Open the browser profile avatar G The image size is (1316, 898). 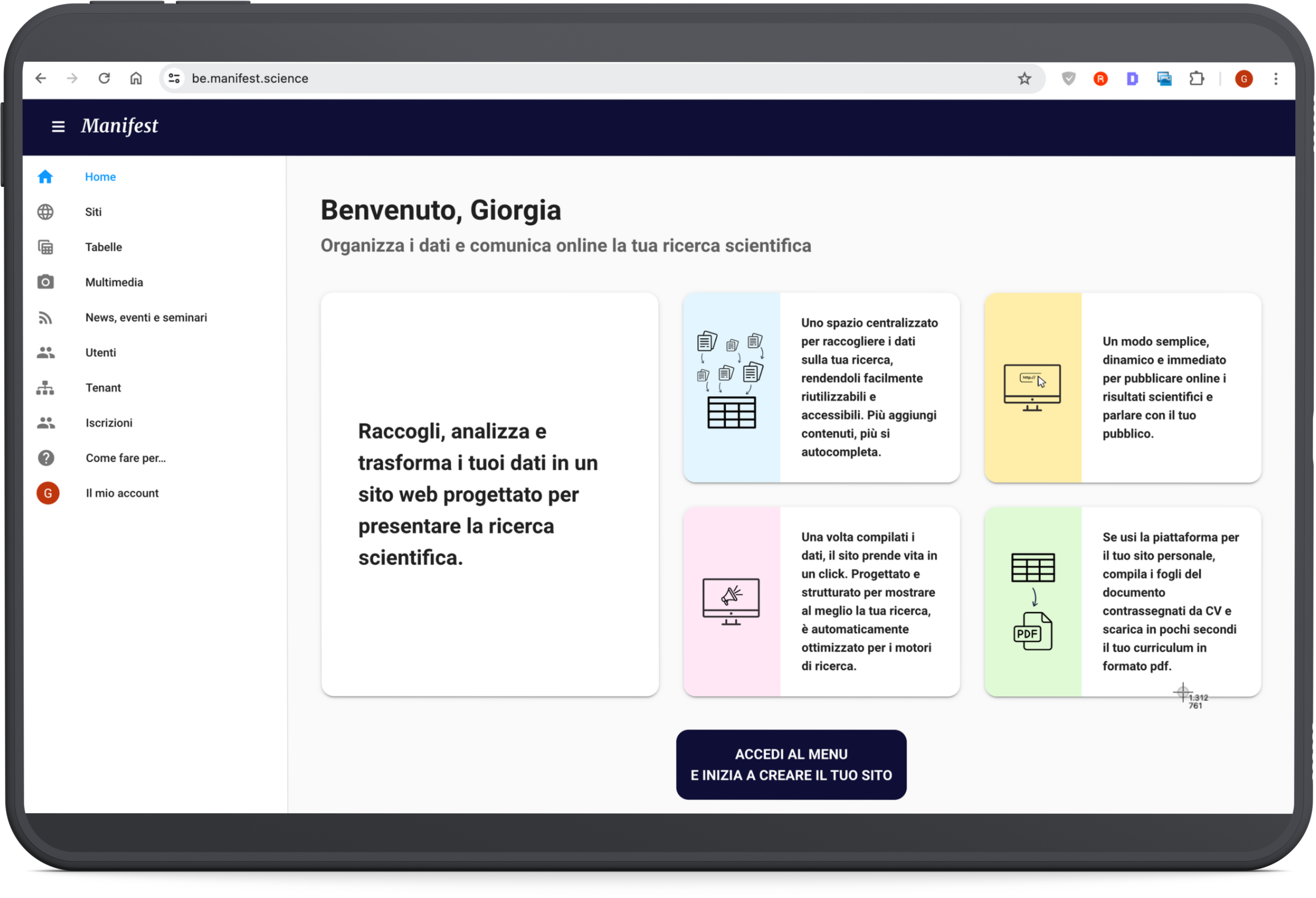pyautogui.click(x=1245, y=79)
